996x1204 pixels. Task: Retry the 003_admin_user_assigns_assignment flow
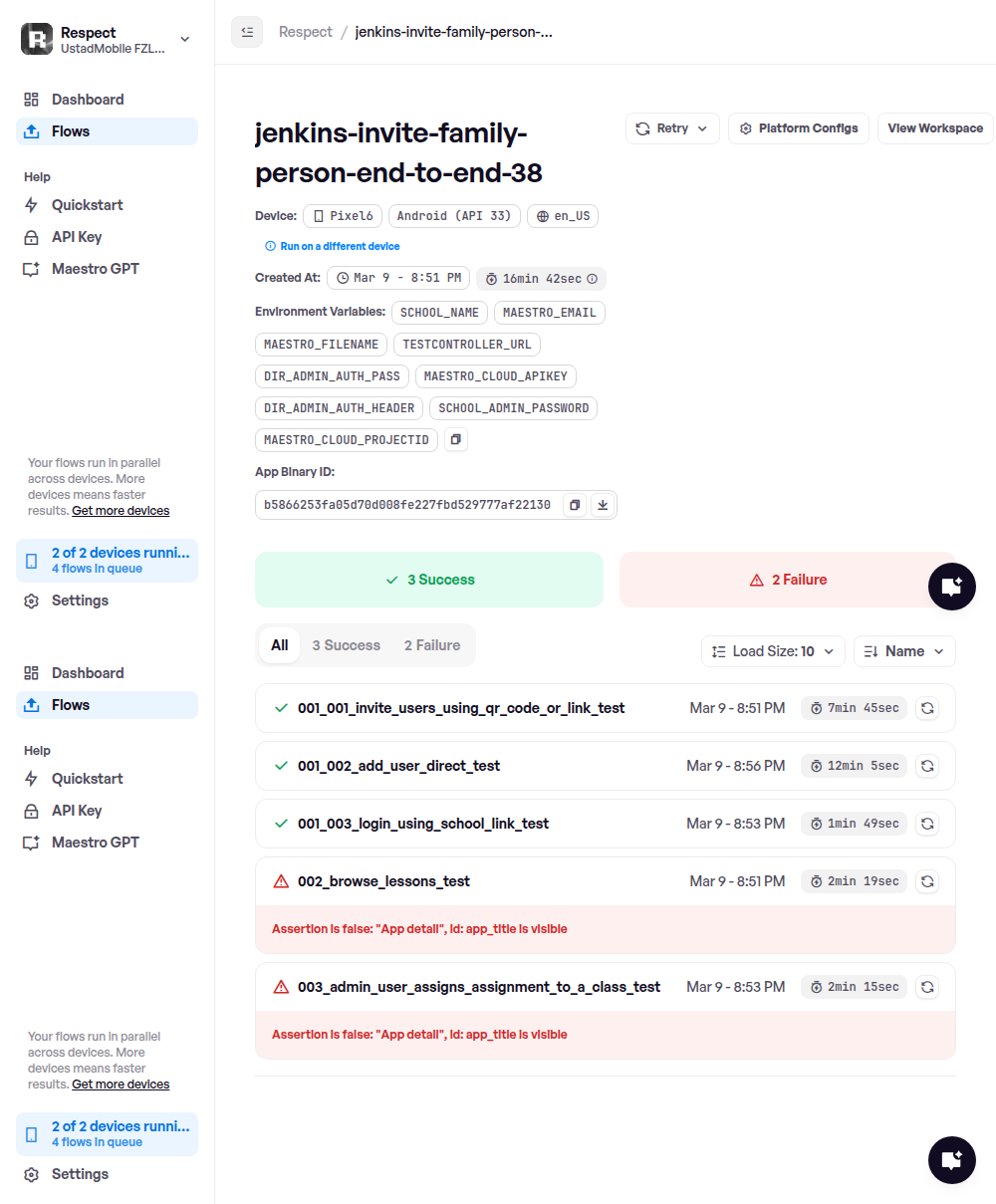(926, 987)
